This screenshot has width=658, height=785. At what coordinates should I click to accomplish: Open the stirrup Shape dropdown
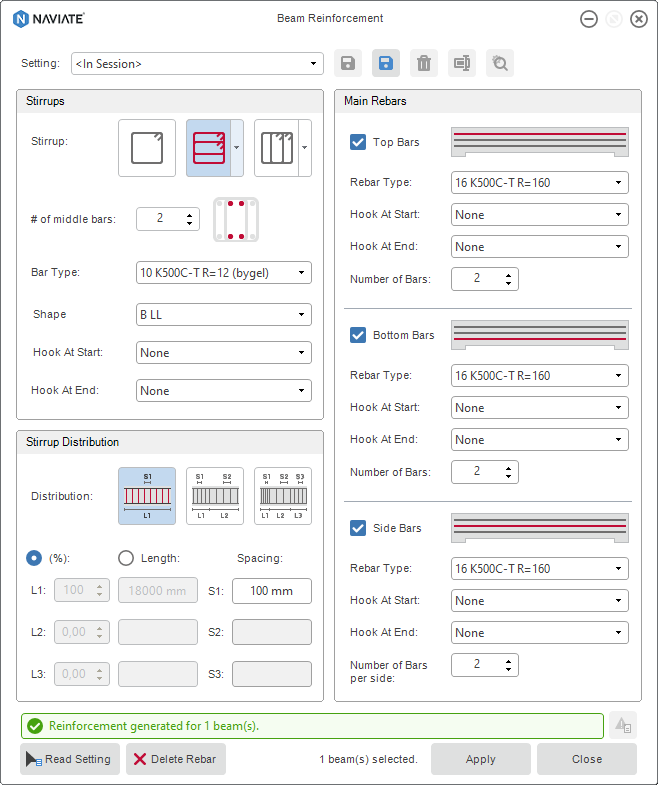click(223, 314)
